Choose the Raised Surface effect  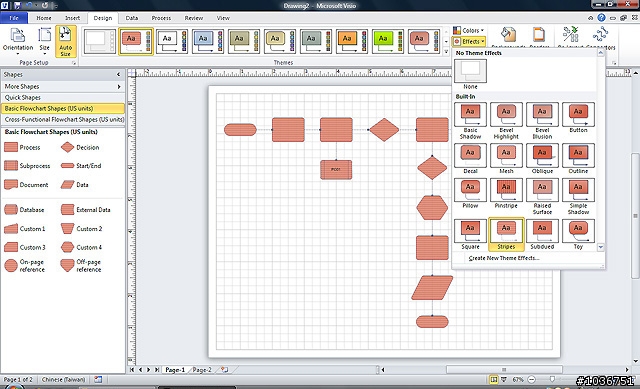pos(542,196)
